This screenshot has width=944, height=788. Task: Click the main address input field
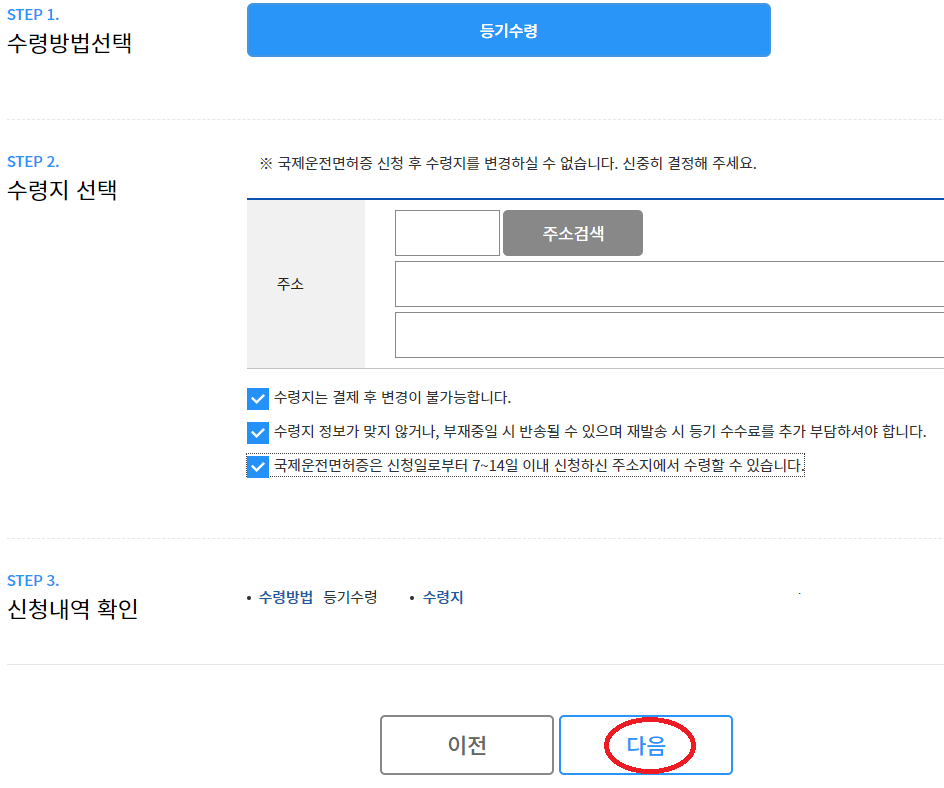click(669, 284)
